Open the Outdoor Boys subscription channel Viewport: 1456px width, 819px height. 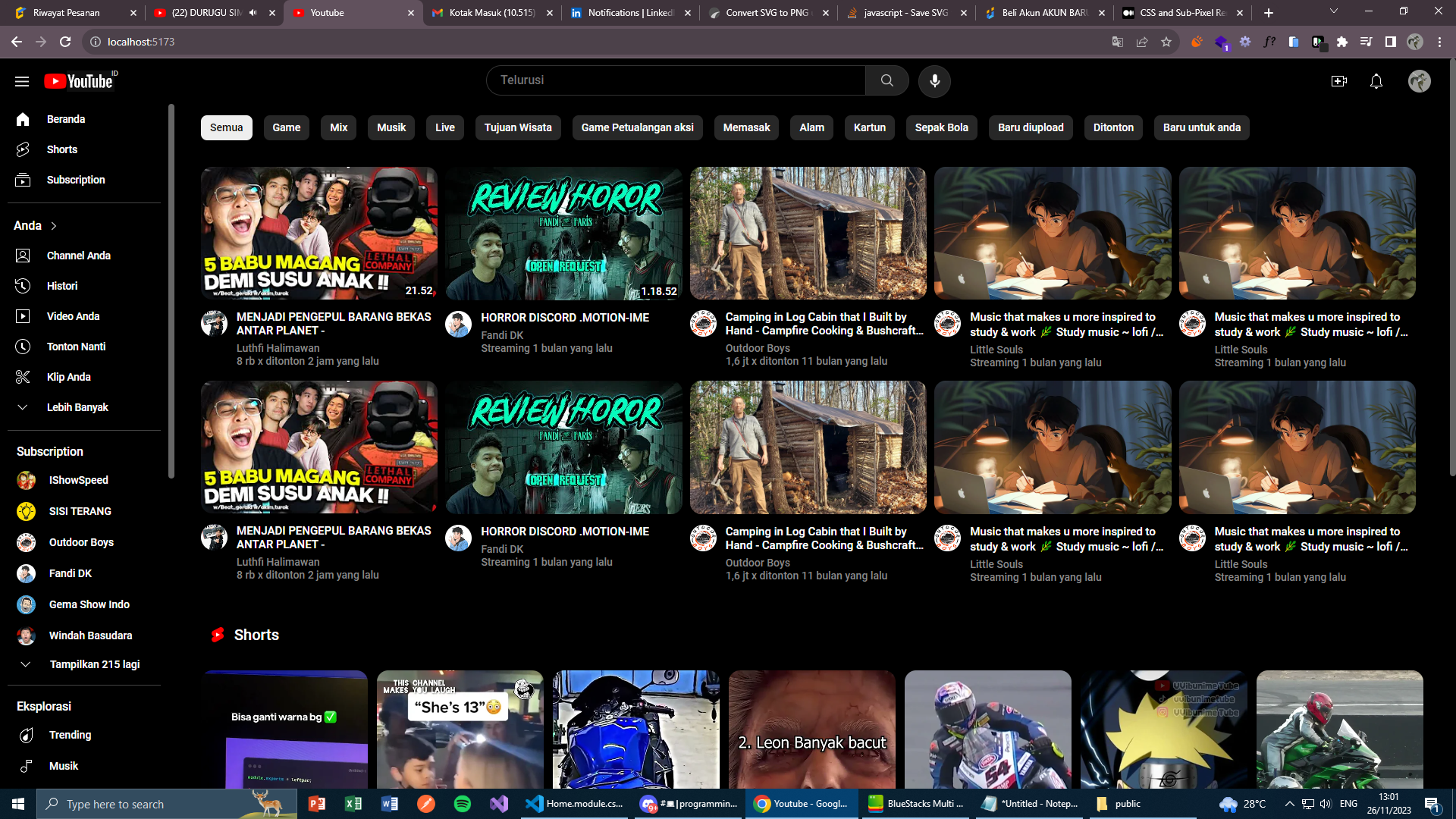coord(80,542)
